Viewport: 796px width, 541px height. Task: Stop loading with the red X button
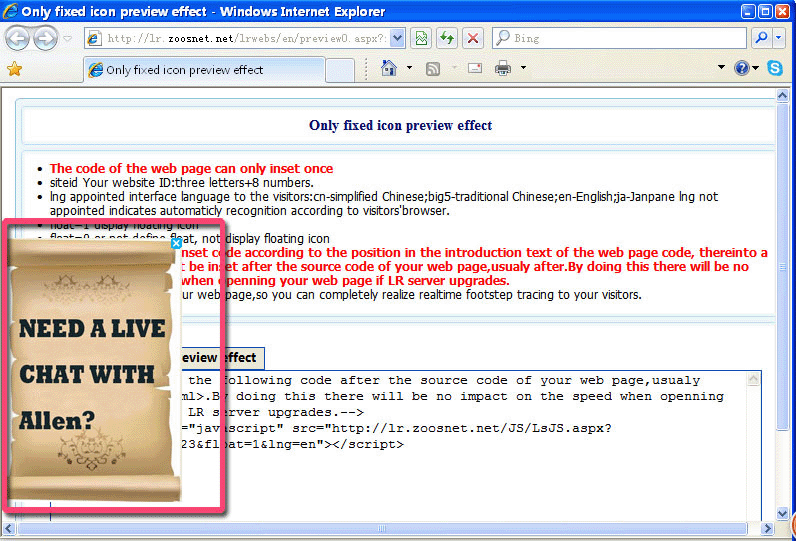[x=473, y=39]
